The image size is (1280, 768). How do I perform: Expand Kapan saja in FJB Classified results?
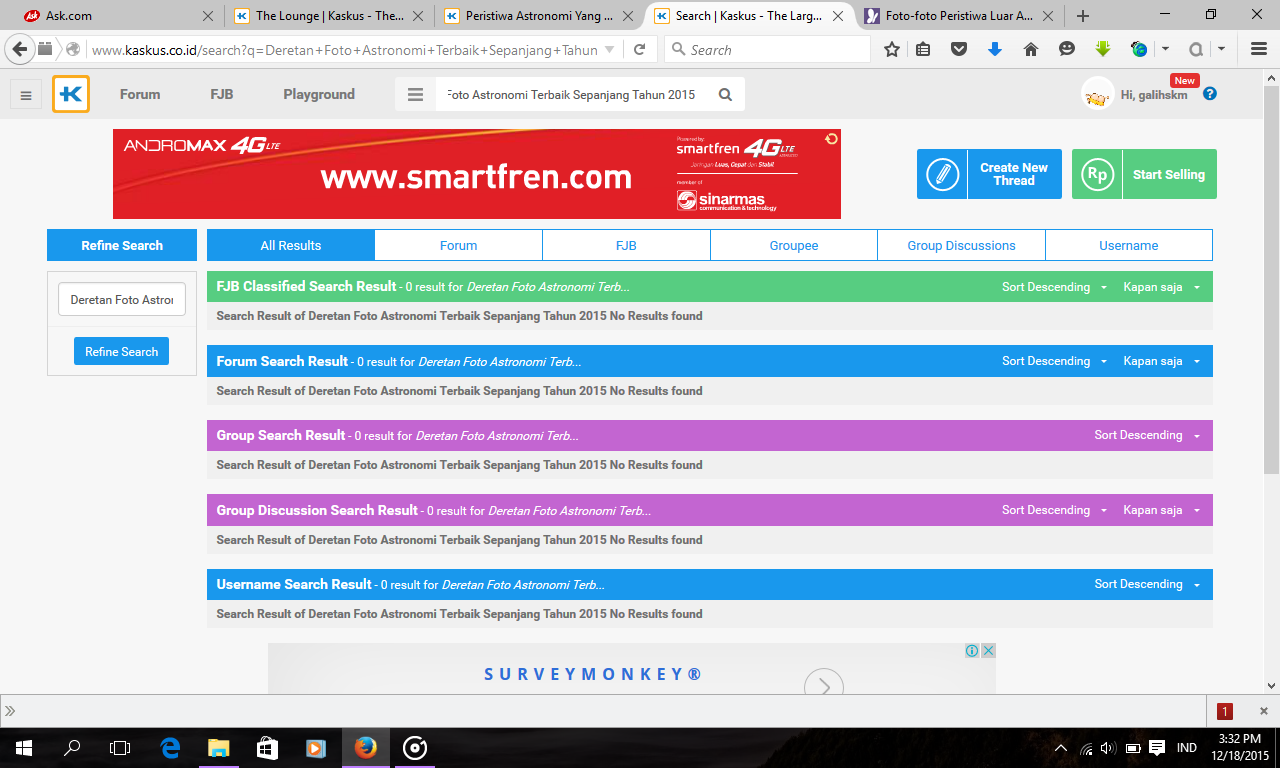pyautogui.click(x=1161, y=287)
